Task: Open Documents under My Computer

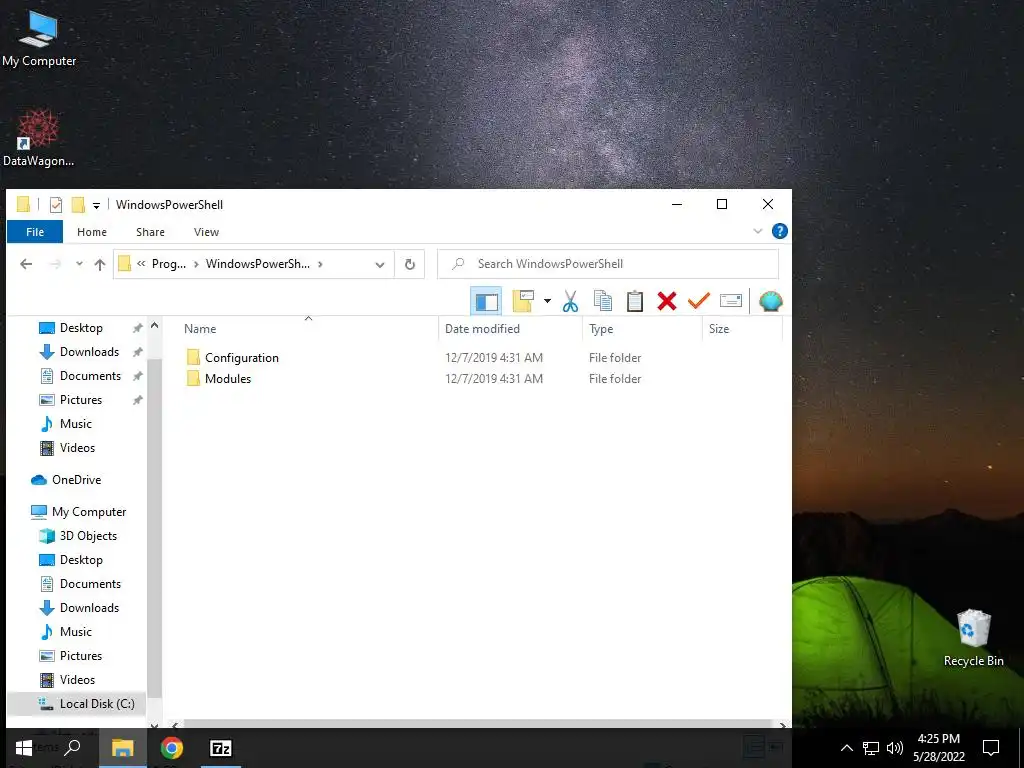Action: [x=90, y=584]
